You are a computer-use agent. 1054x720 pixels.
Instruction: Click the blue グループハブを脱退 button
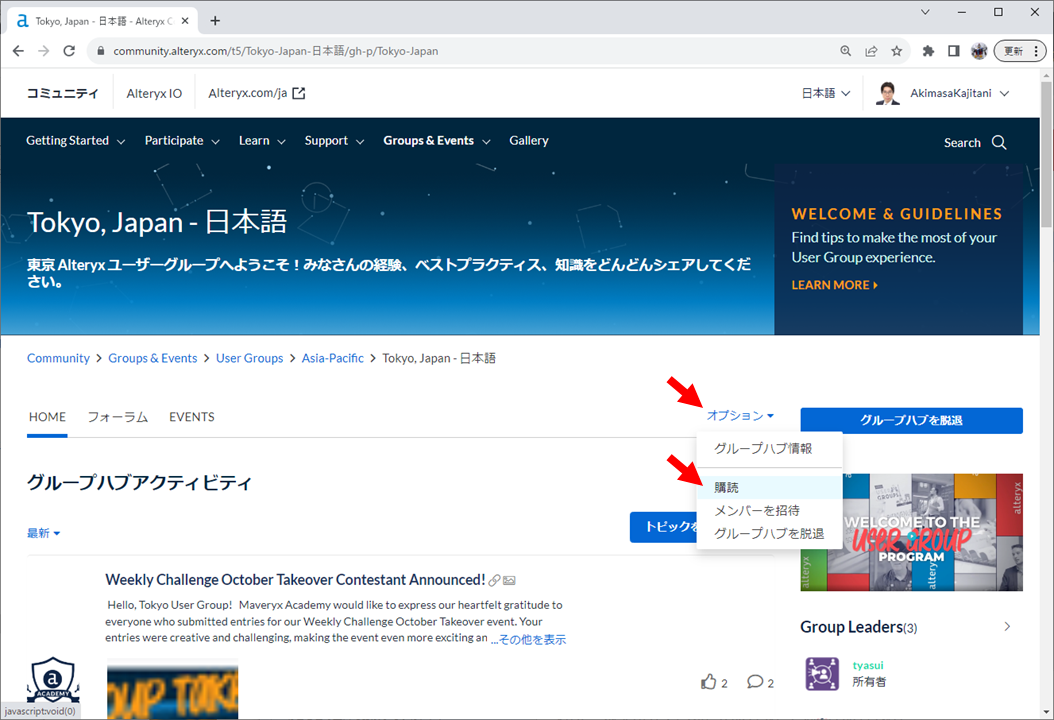pos(911,421)
